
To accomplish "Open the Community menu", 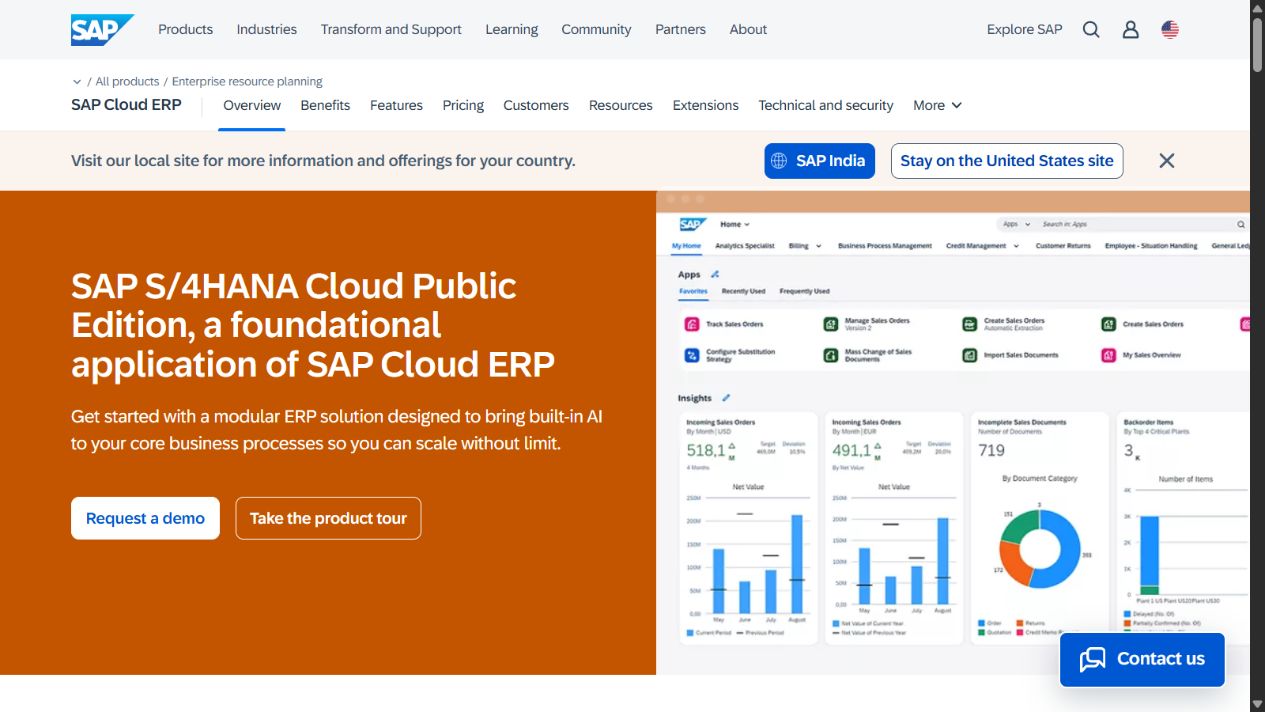I will (596, 30).
